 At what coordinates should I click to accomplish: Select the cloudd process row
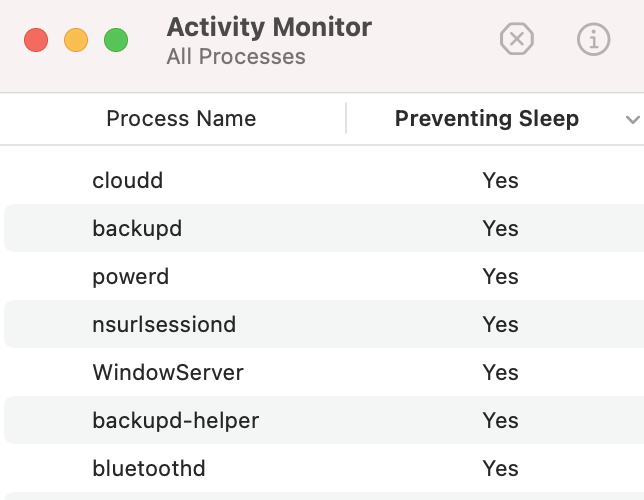click(x=127, y=181)
